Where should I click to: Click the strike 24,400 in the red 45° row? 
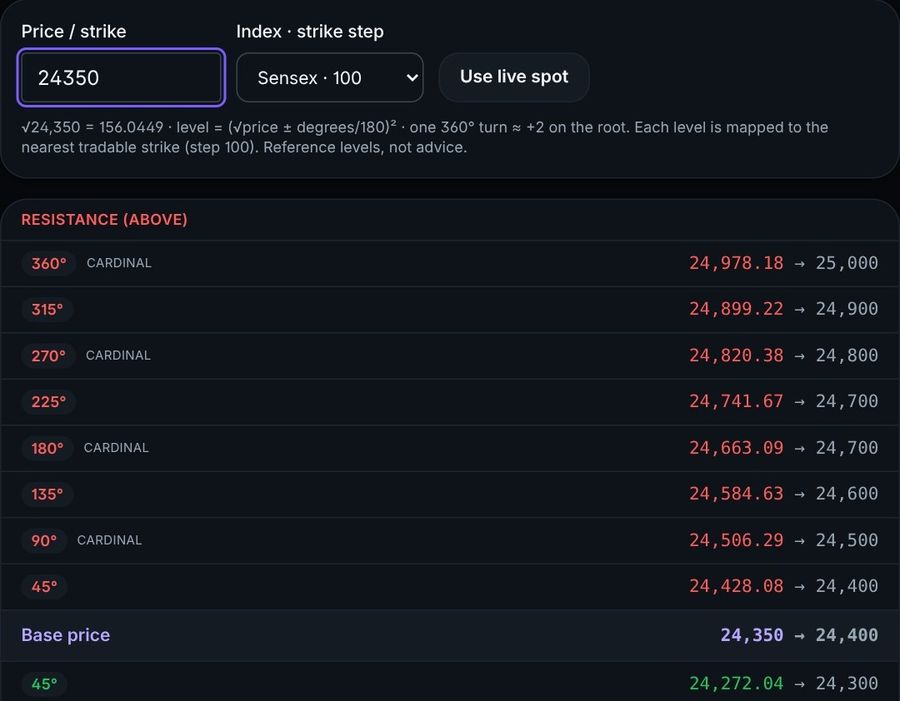pyautogui.click(x=847, y=586)
